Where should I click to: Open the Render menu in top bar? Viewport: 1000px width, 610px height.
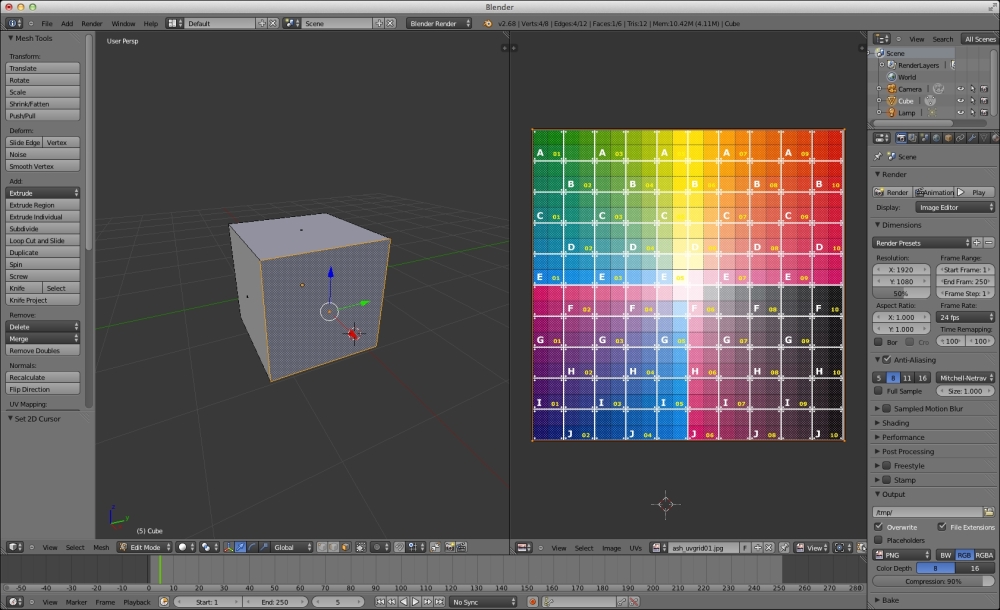coord(92,24)
